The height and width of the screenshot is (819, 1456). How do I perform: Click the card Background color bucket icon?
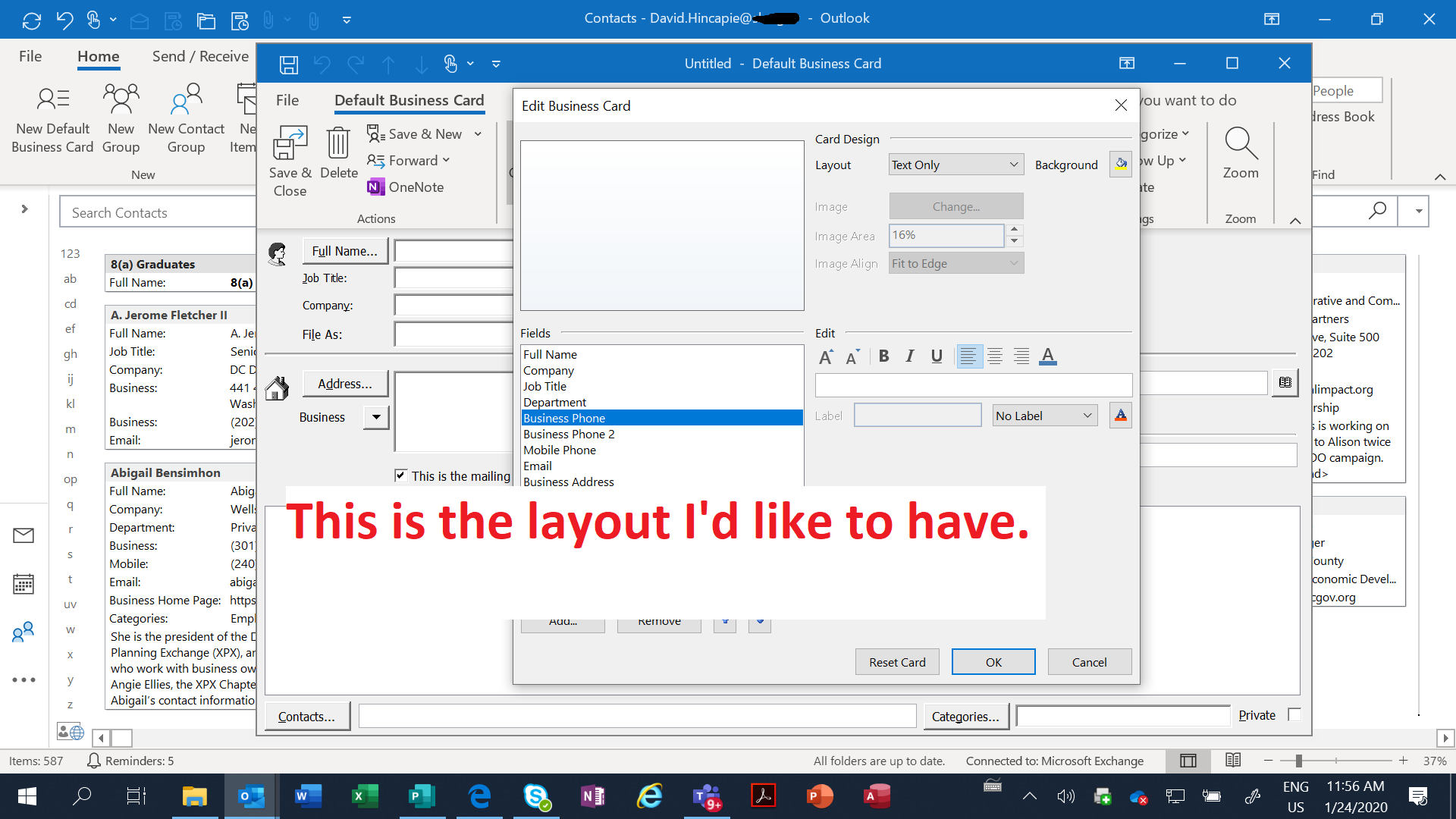tap(1121, 164)
